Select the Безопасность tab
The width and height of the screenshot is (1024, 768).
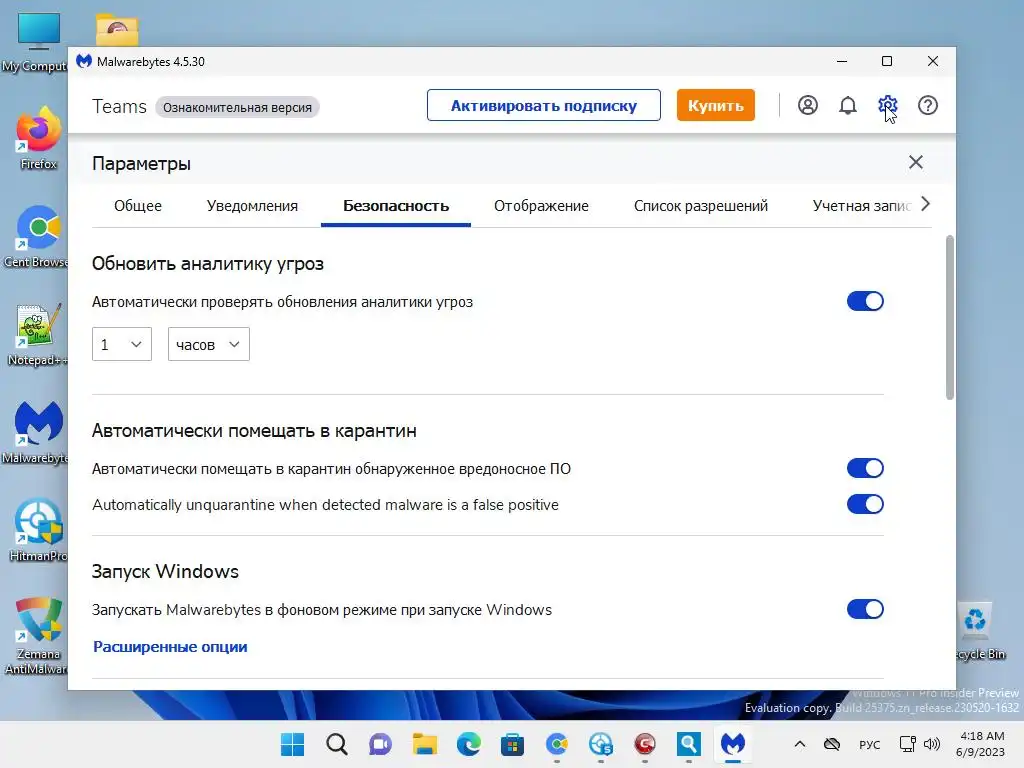396,206
